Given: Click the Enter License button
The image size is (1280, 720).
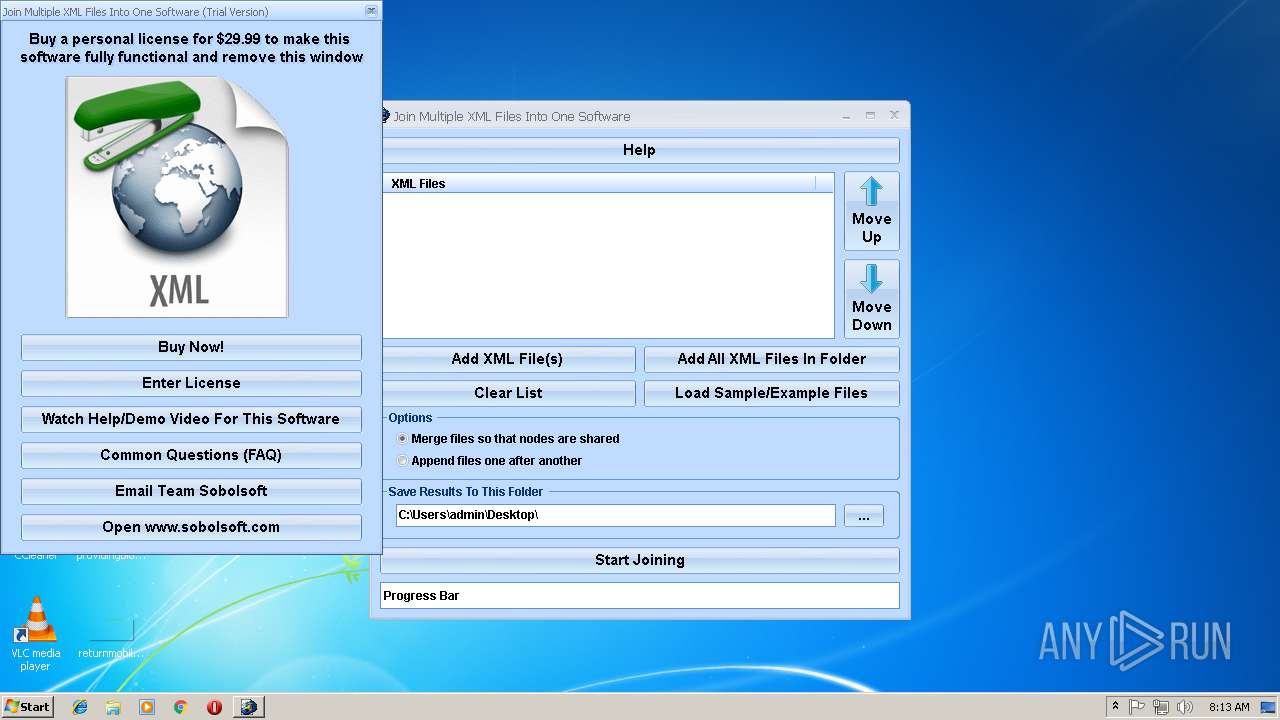Looking at the screenshot, I should (191, 383).
